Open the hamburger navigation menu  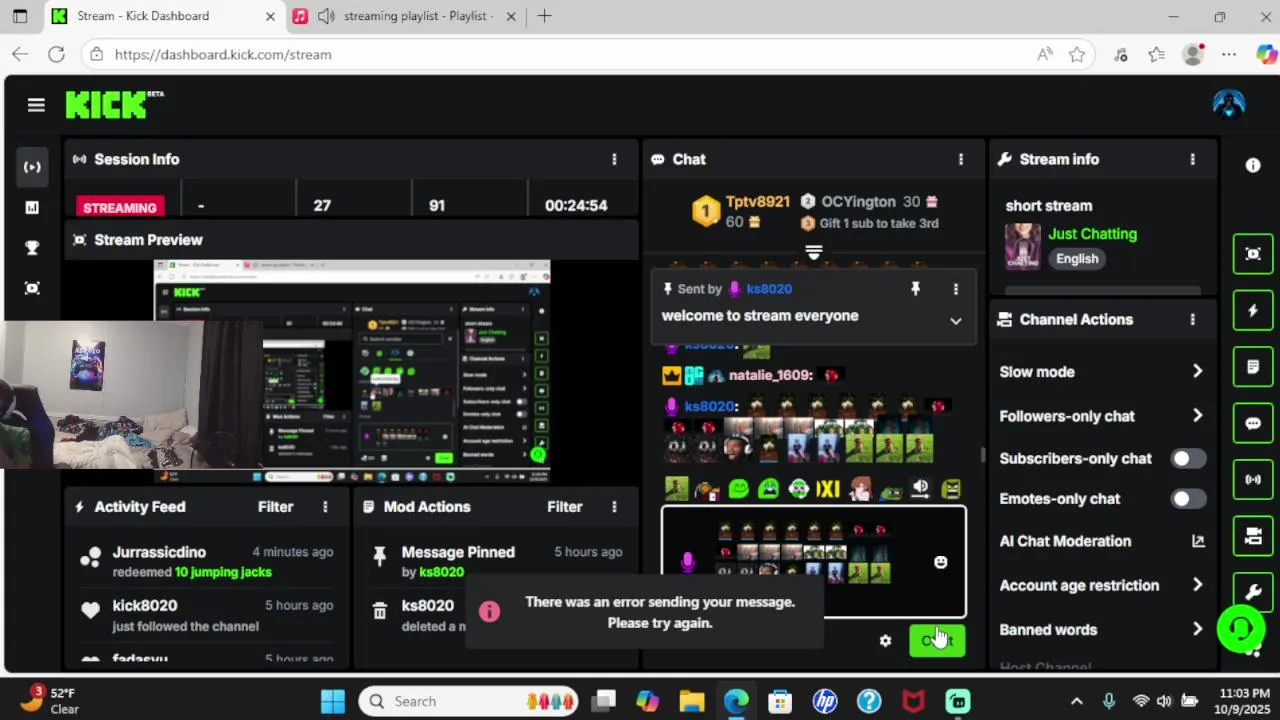(36, 105)
